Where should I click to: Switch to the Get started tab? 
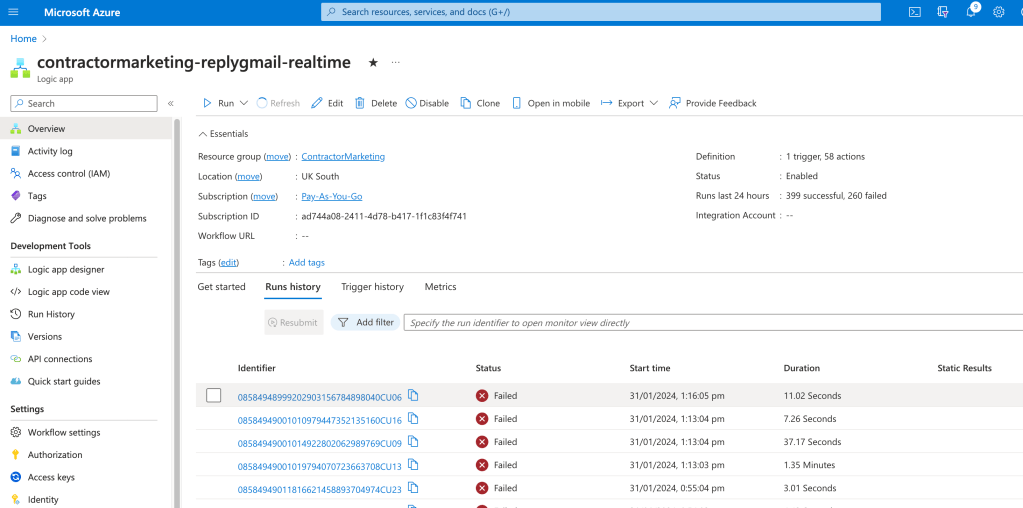222,287
